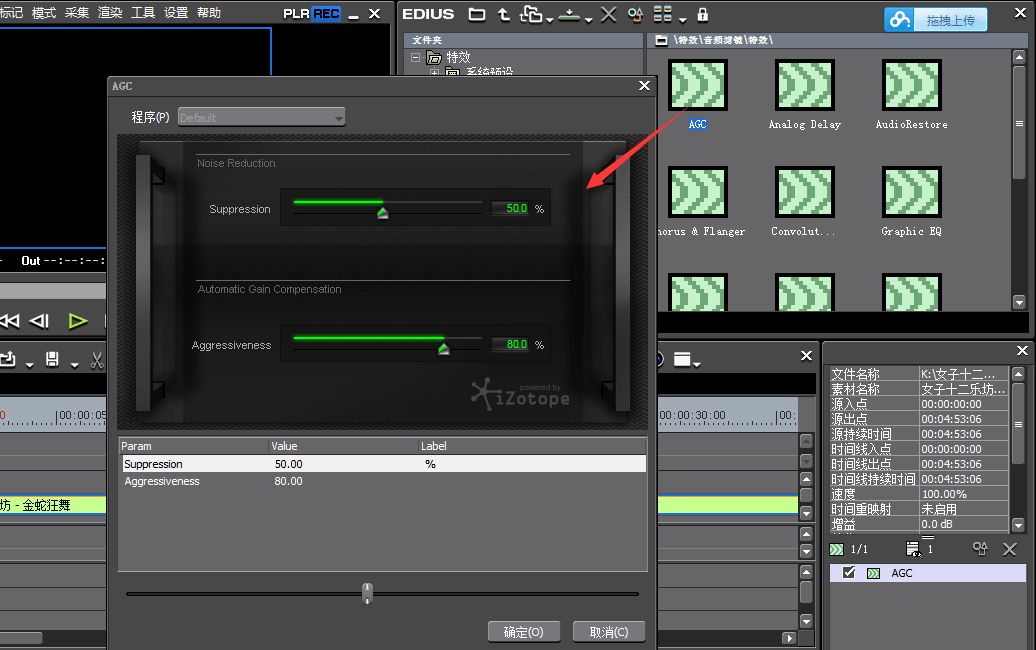Select the AGC effect thumbnail

[698, 85]
